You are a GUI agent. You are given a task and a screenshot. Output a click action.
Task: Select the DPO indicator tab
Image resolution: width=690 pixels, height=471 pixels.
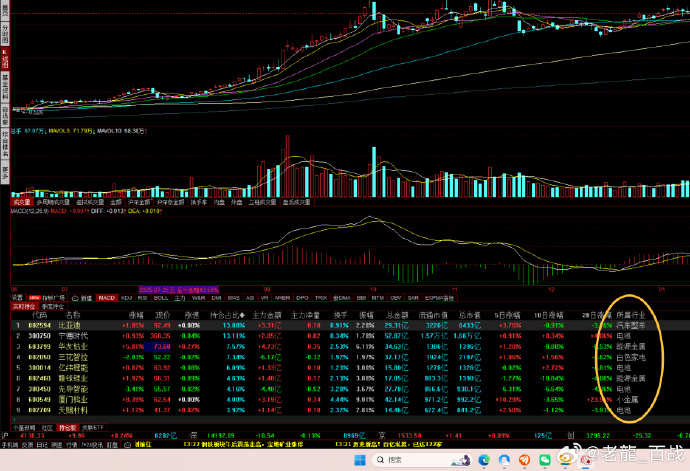tap(302, 298)
